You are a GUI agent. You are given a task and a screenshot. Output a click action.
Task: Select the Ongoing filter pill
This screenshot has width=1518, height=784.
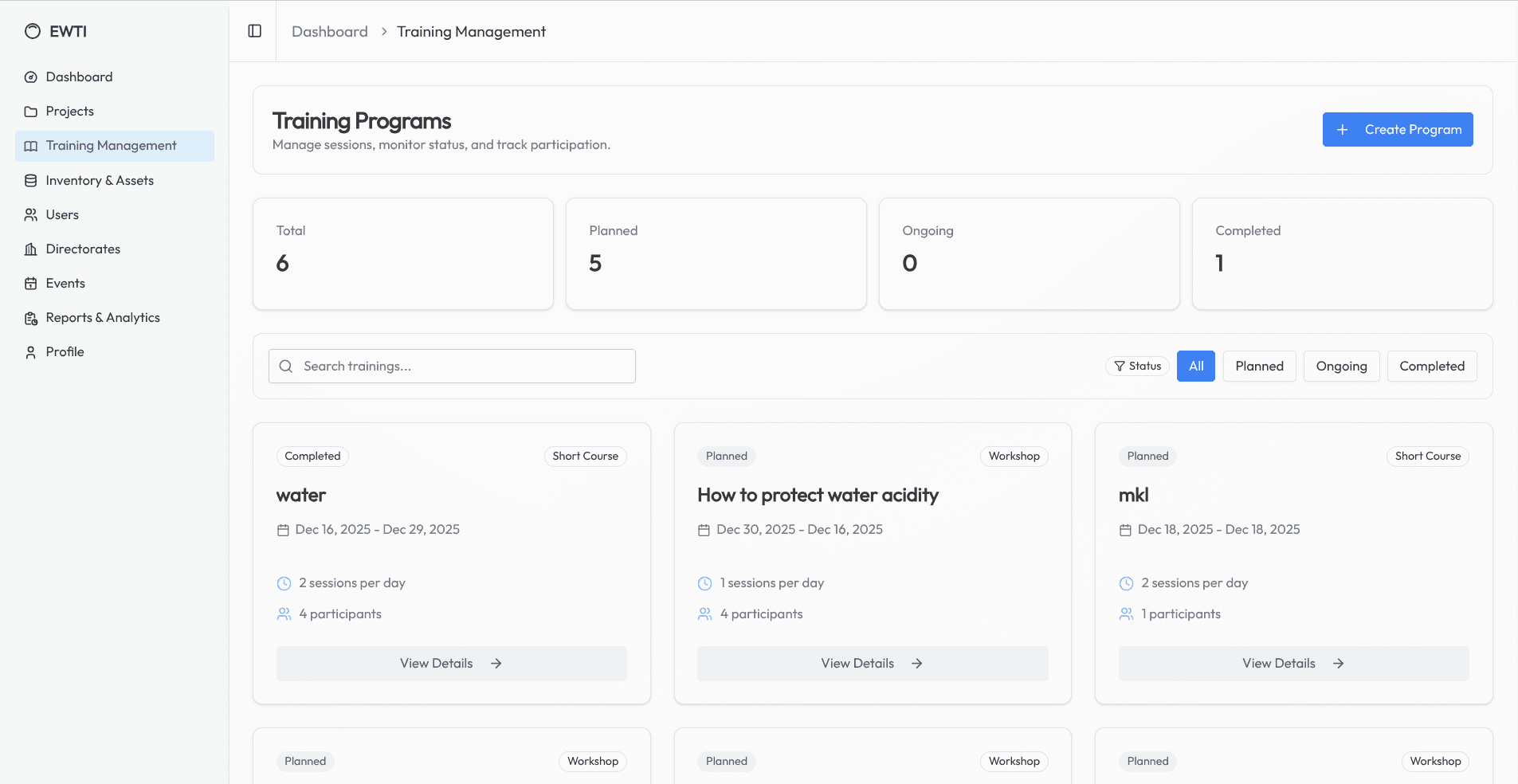tap(1340, 366)
